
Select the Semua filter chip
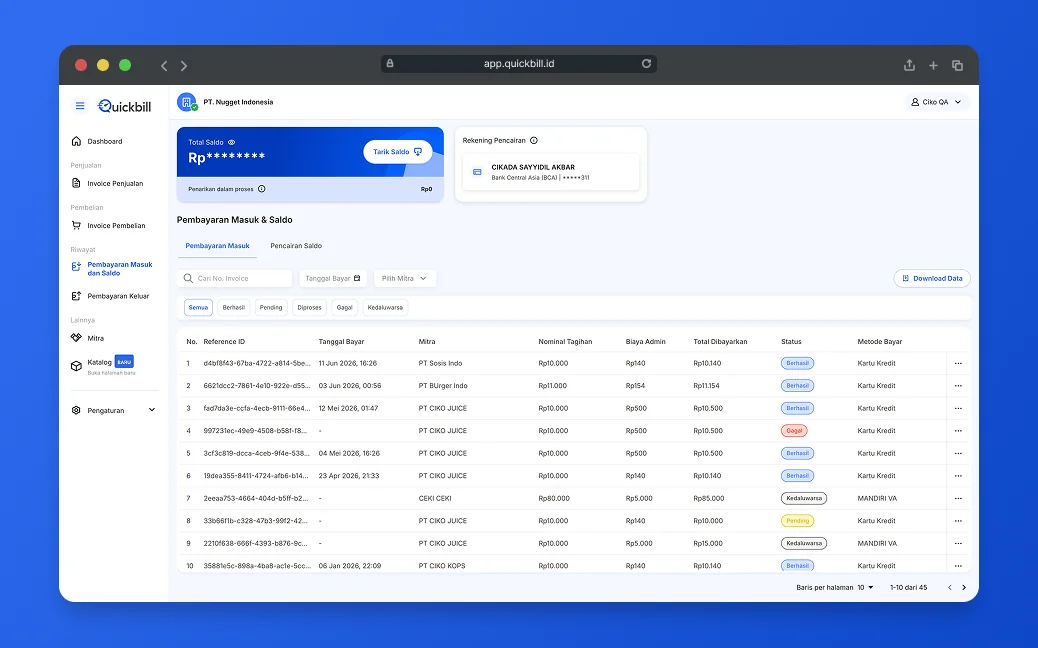tap(198, 307)
